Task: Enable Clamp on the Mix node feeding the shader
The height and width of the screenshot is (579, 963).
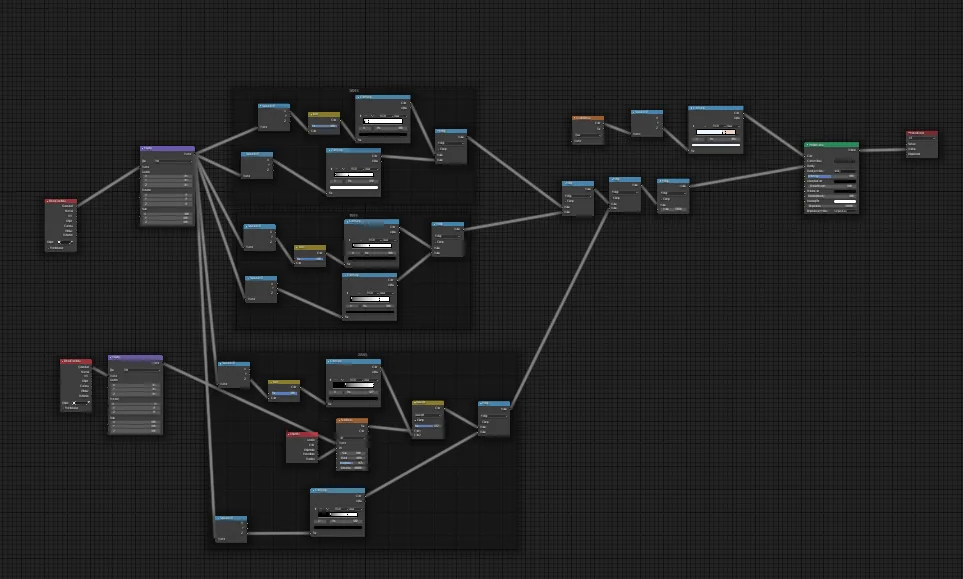Action: 664,199
